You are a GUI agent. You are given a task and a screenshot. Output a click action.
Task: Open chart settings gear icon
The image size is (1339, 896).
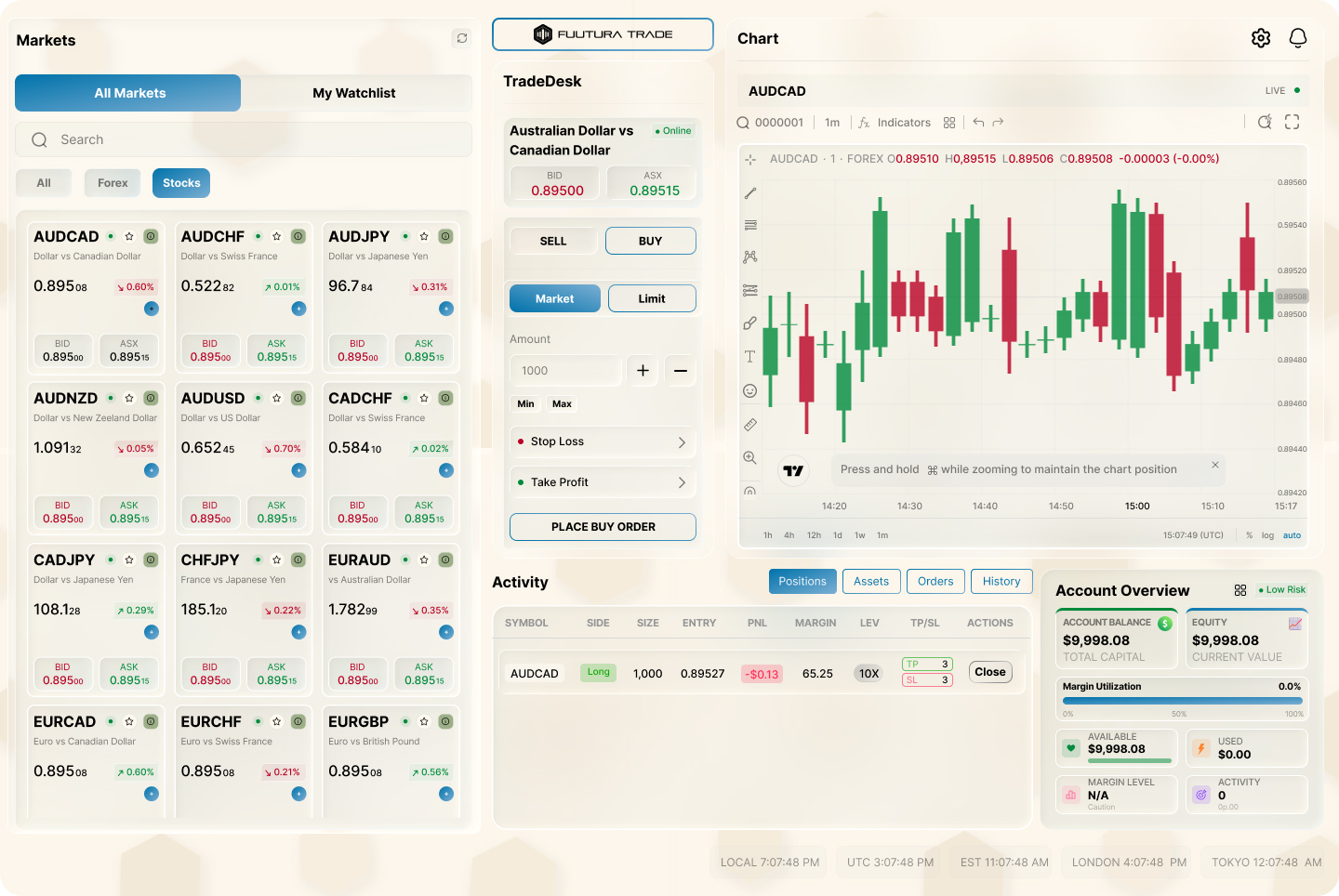point(1261,38)
